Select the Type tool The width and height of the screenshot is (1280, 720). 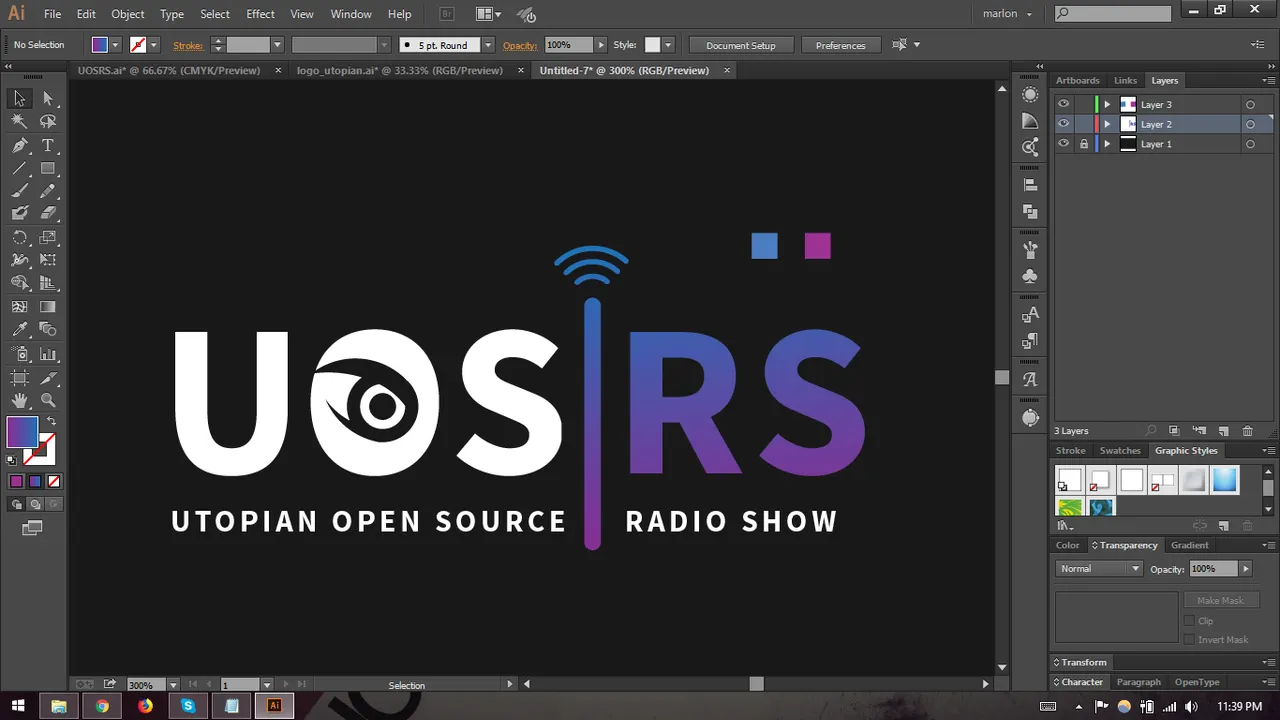48,145
